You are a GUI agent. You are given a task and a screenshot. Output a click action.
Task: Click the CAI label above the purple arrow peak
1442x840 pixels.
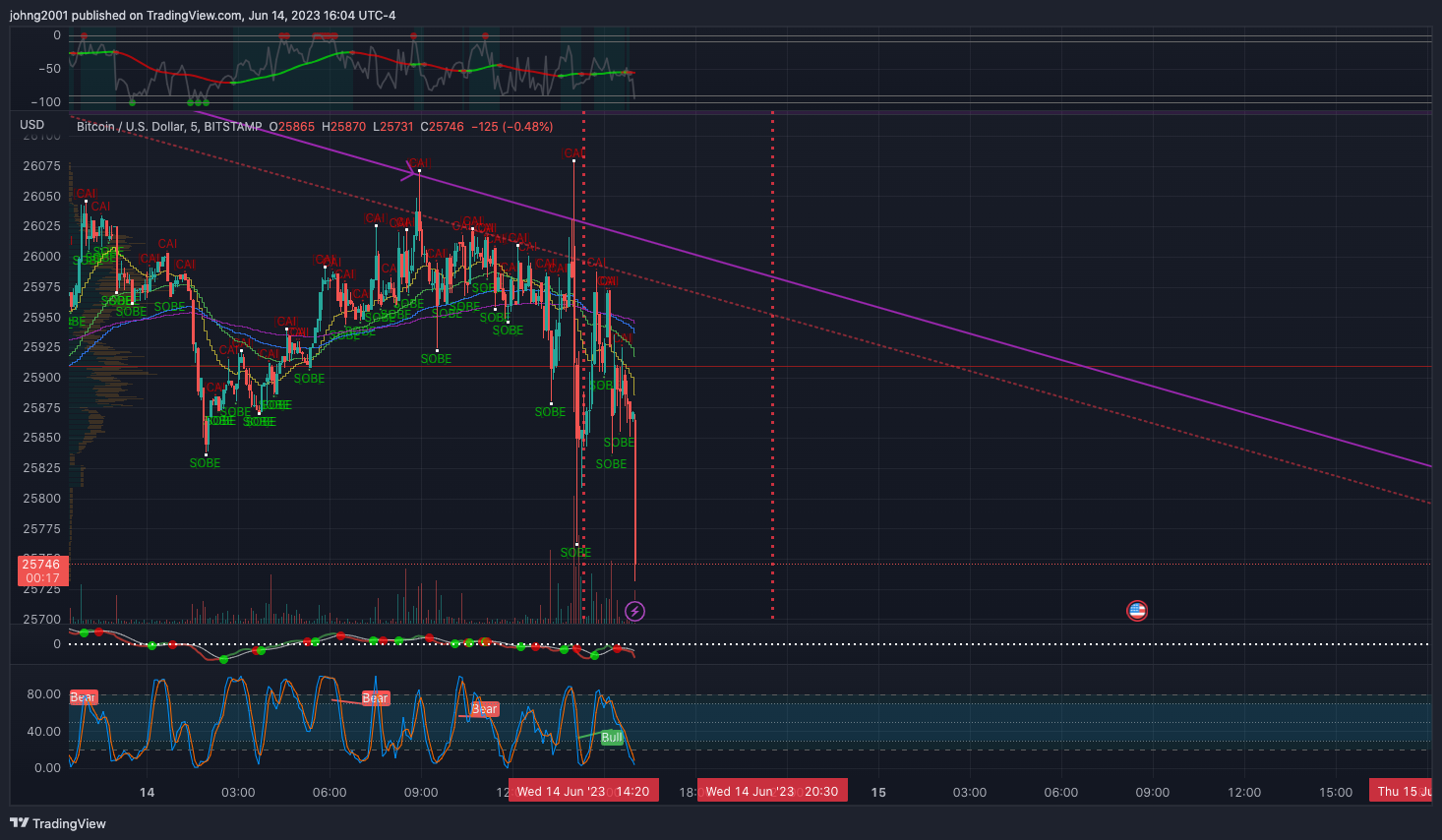pos(418,163)
